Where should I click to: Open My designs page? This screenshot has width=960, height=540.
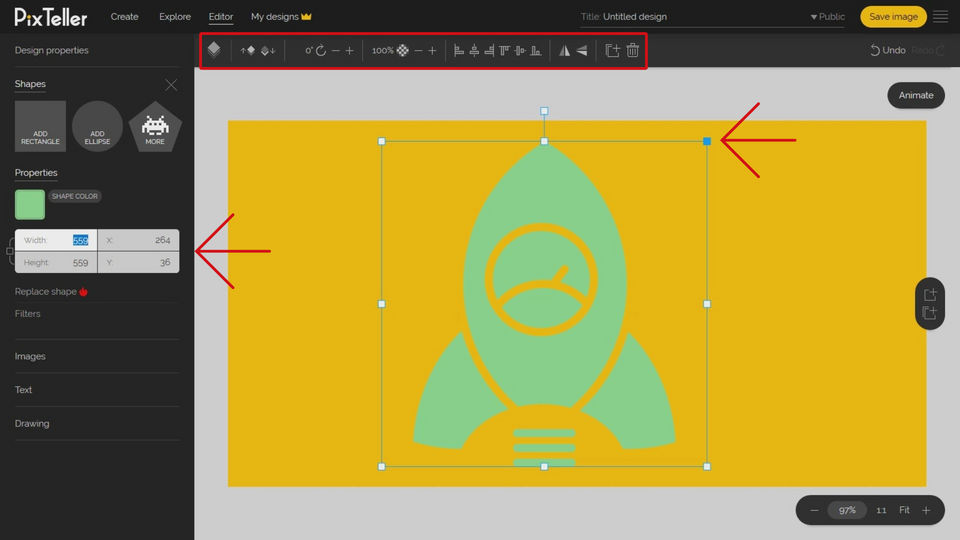281,17
